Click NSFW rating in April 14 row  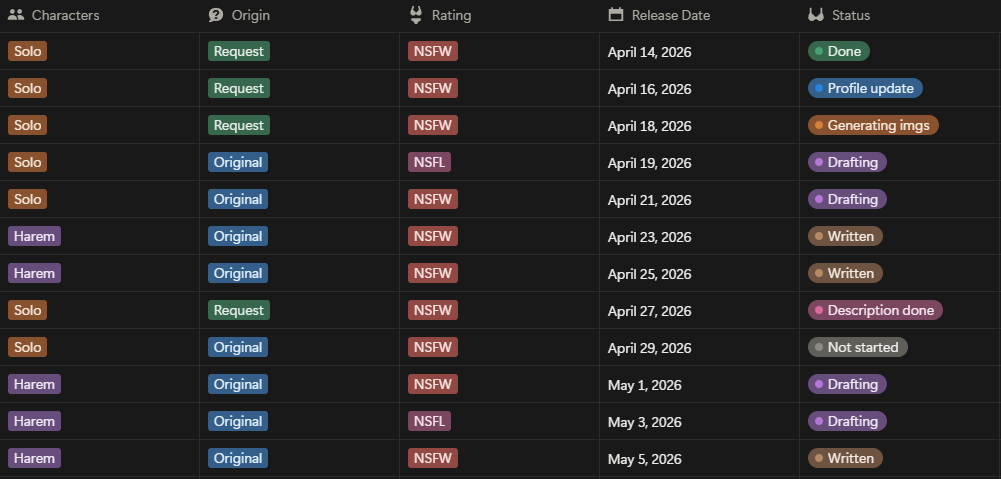[433, 51]
